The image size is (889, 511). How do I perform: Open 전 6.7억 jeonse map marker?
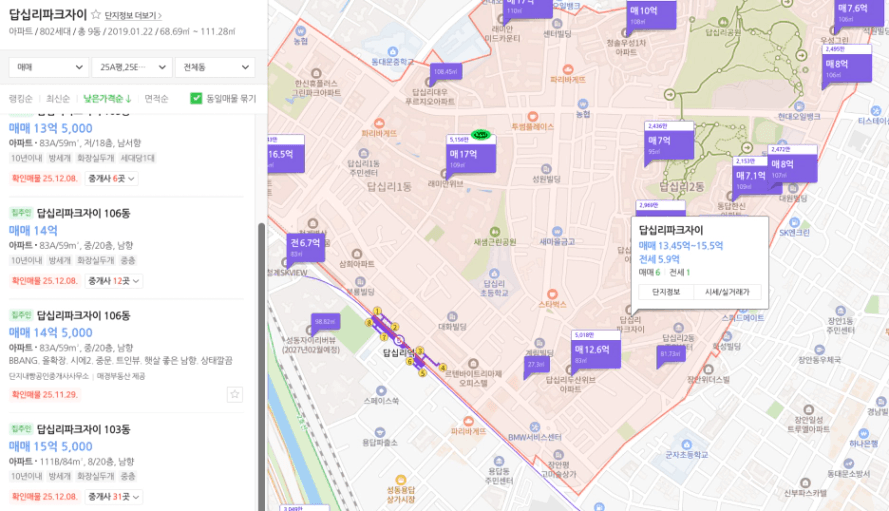(305, 243)
